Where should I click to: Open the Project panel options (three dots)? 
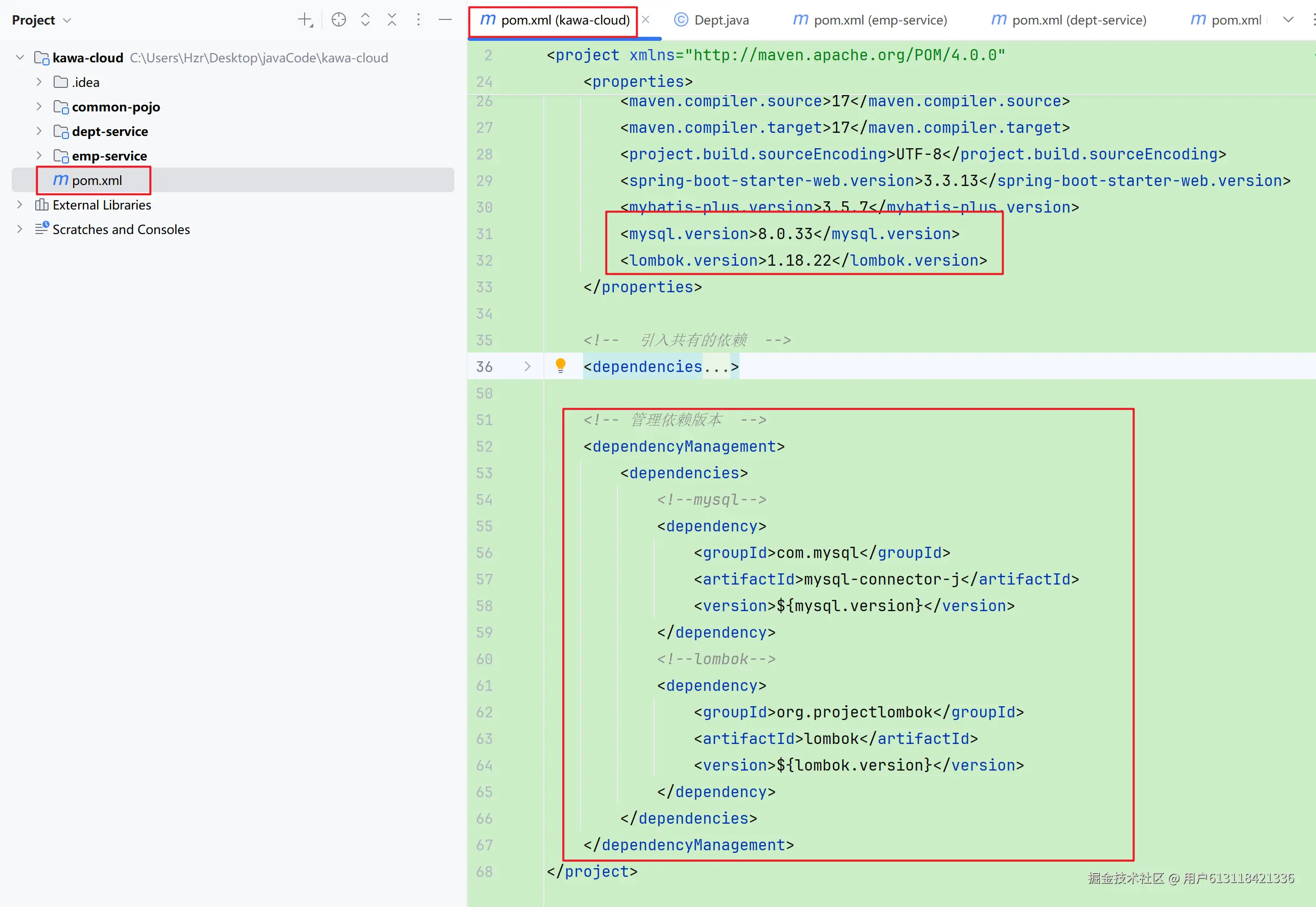pos(419,20)
